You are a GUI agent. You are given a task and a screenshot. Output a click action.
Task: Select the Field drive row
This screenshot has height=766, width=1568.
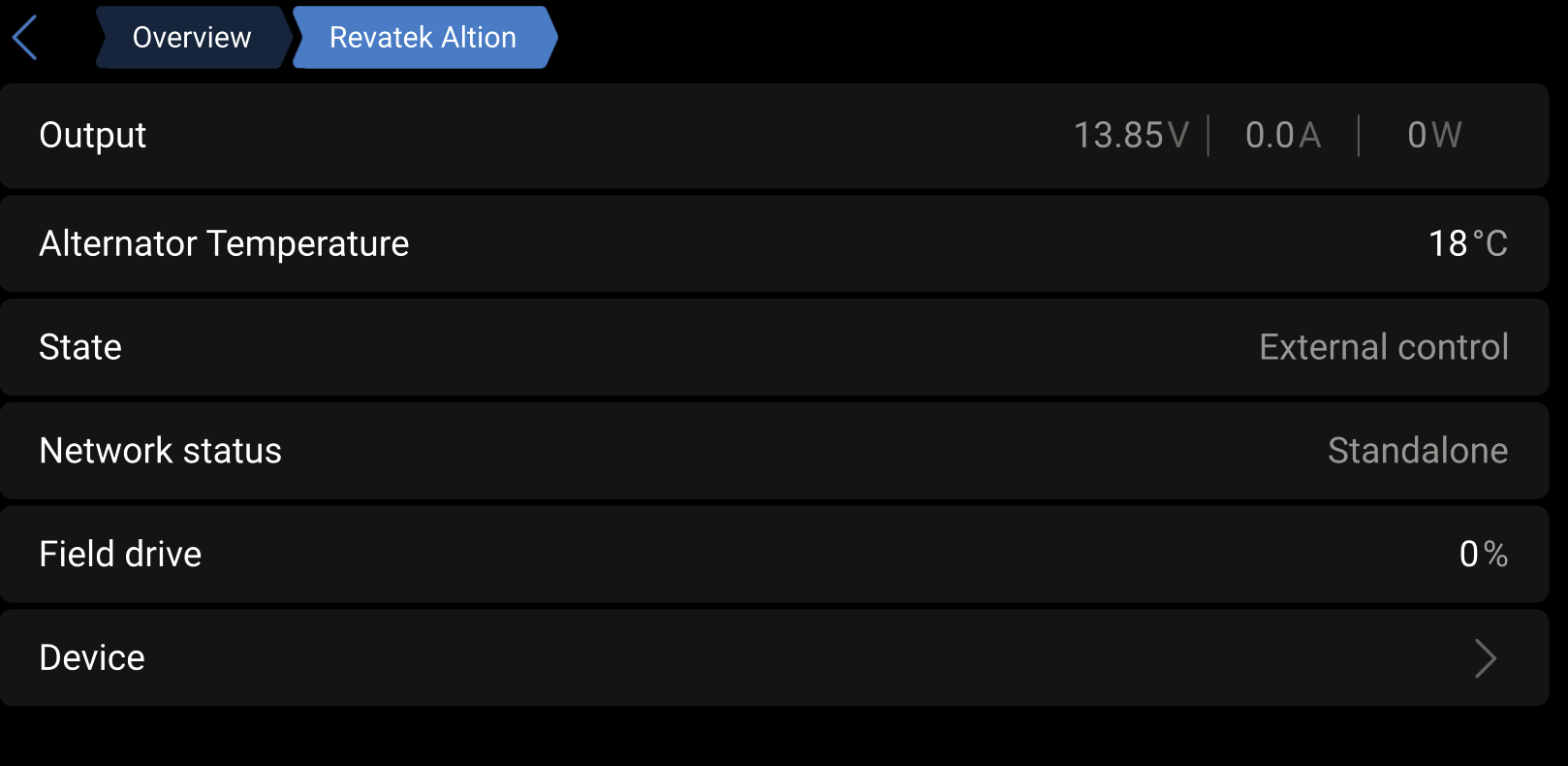coord(774,554)
